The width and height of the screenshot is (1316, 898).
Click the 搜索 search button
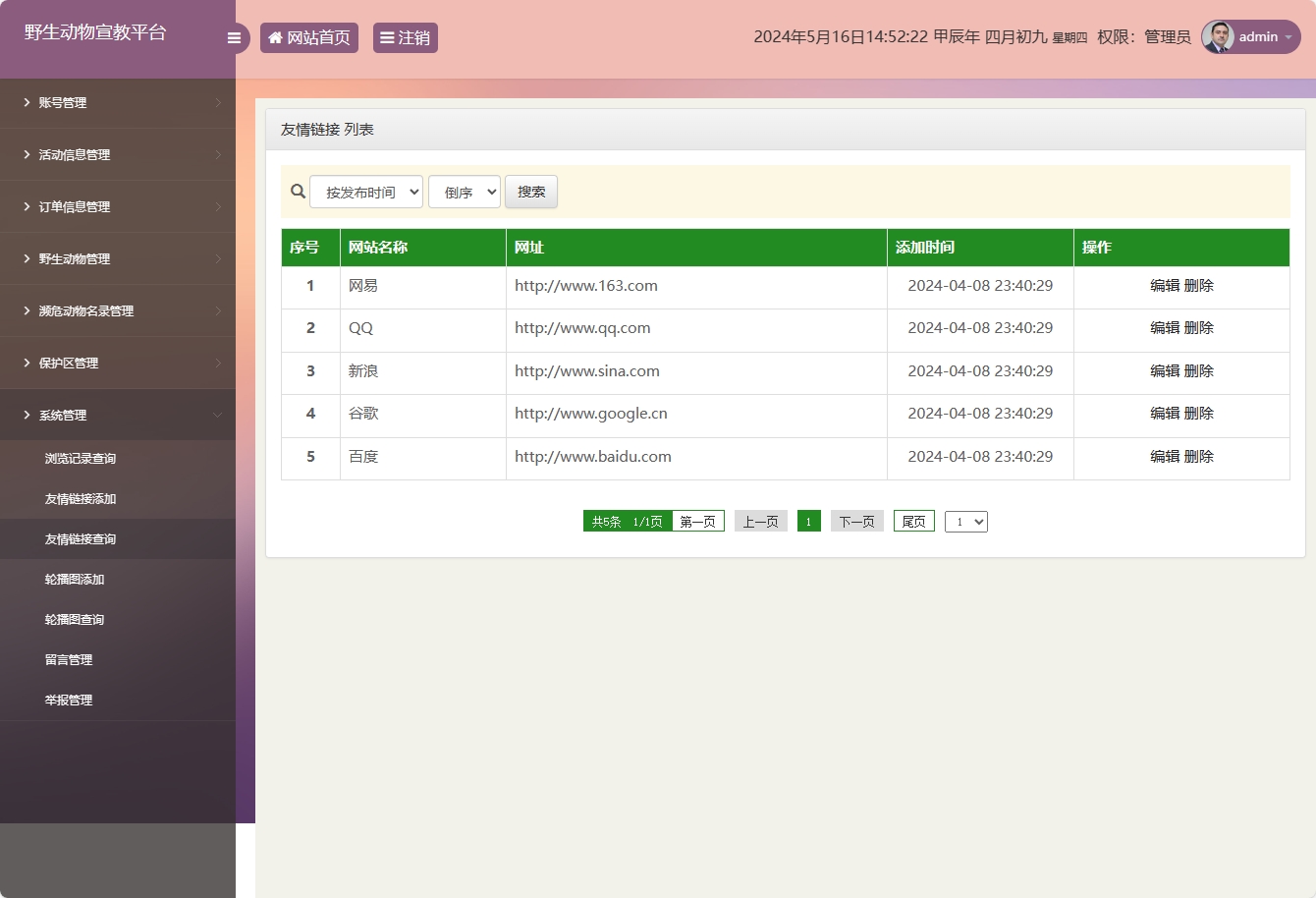tap(531, 192)
